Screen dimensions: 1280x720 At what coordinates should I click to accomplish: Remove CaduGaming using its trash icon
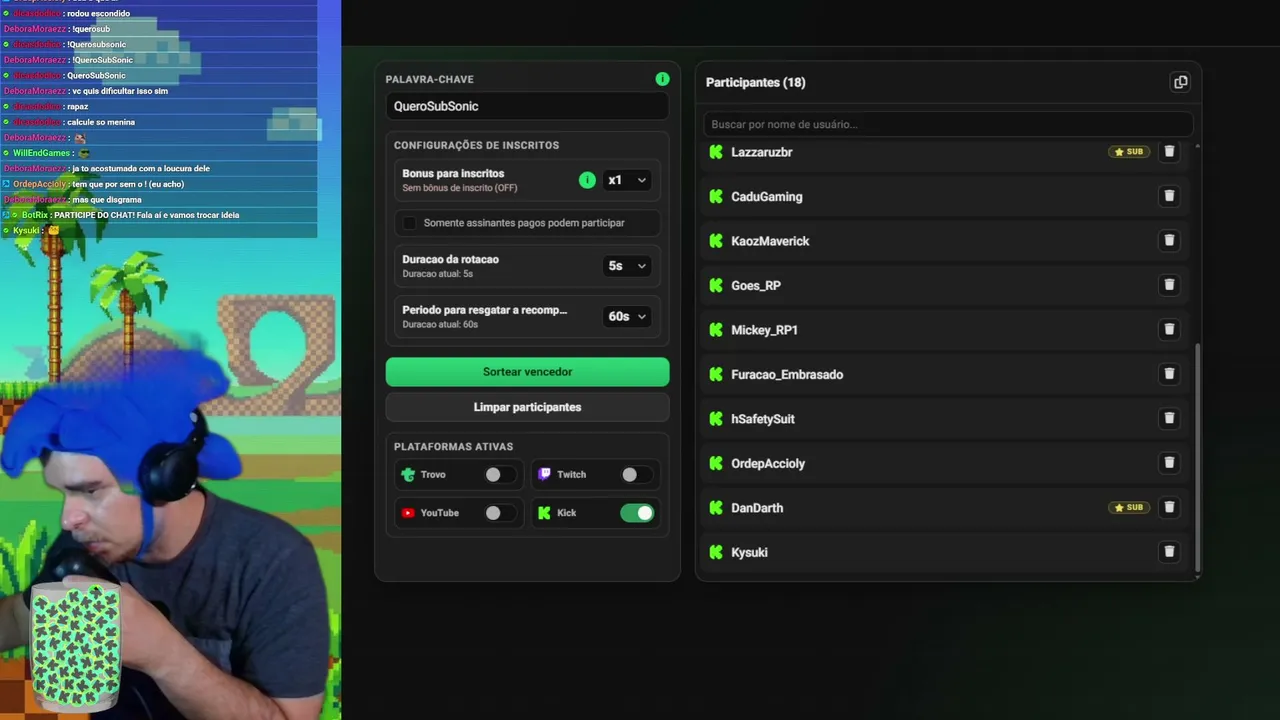coord(1169,196)
